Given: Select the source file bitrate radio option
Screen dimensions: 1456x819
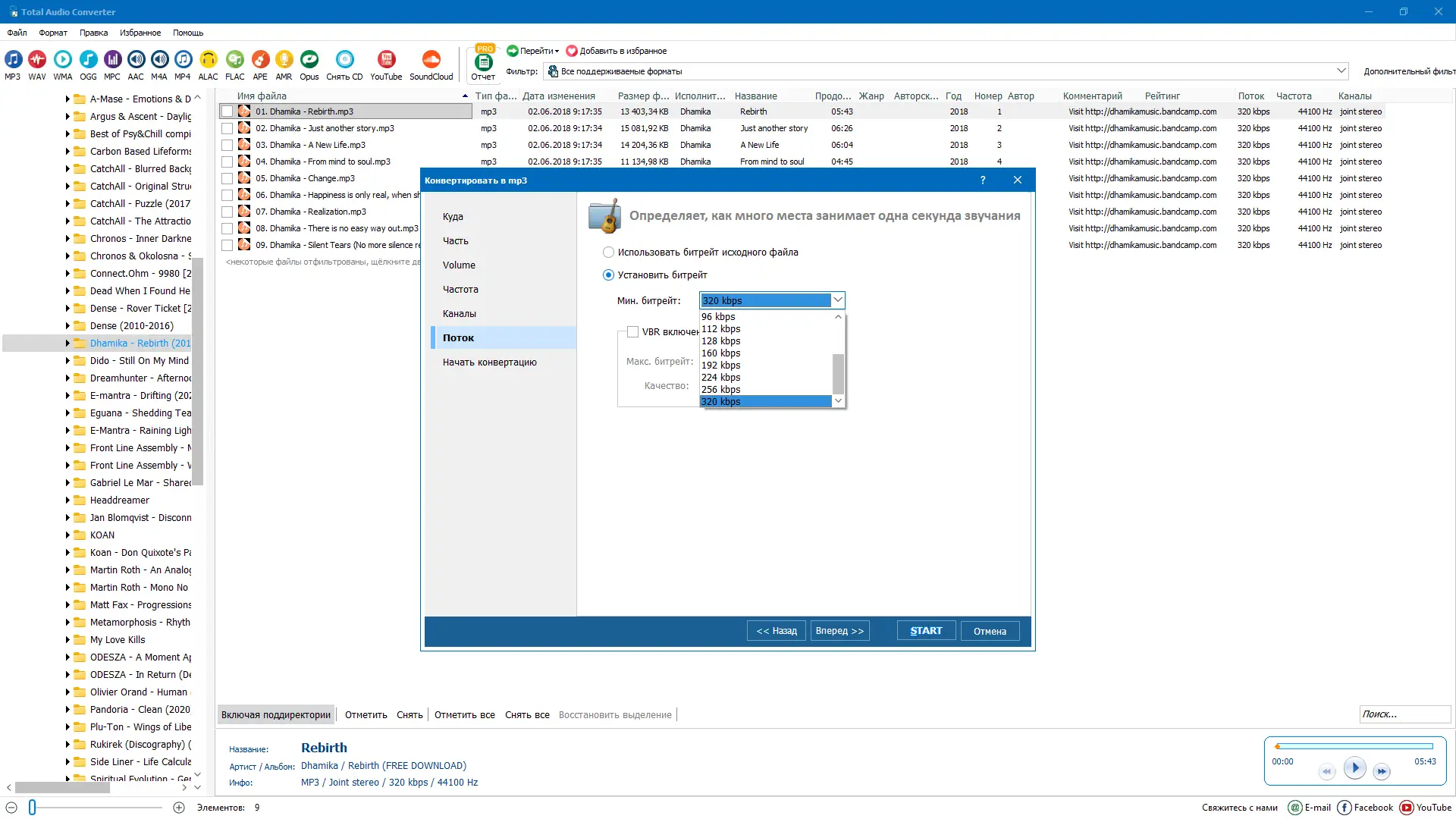Looking at the screenshot, I should pos(608,253).
